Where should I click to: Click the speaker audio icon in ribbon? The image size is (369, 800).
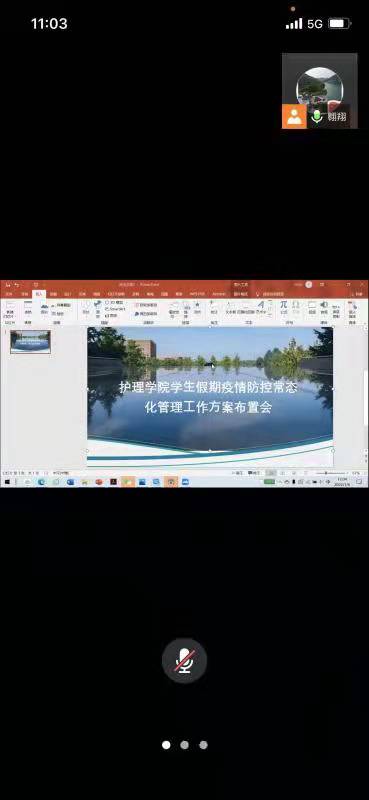tap(324, 305)
